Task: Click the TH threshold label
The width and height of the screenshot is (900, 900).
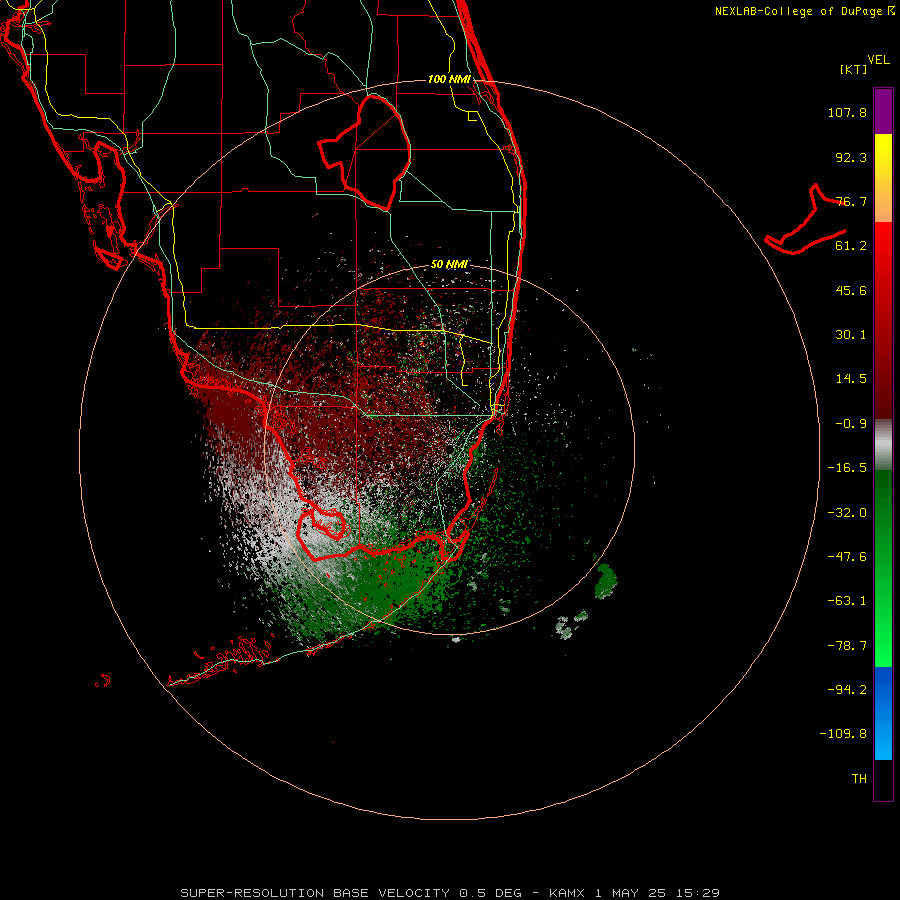Action: click(x=859, y=778)
